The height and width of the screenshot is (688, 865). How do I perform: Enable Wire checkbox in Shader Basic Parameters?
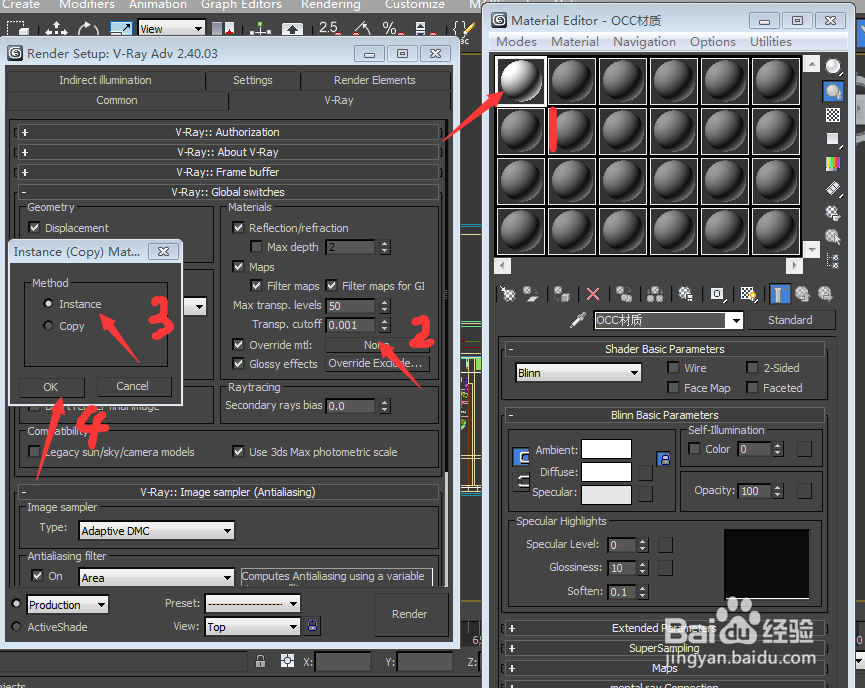pyautogui.click(x=673, y=367)
